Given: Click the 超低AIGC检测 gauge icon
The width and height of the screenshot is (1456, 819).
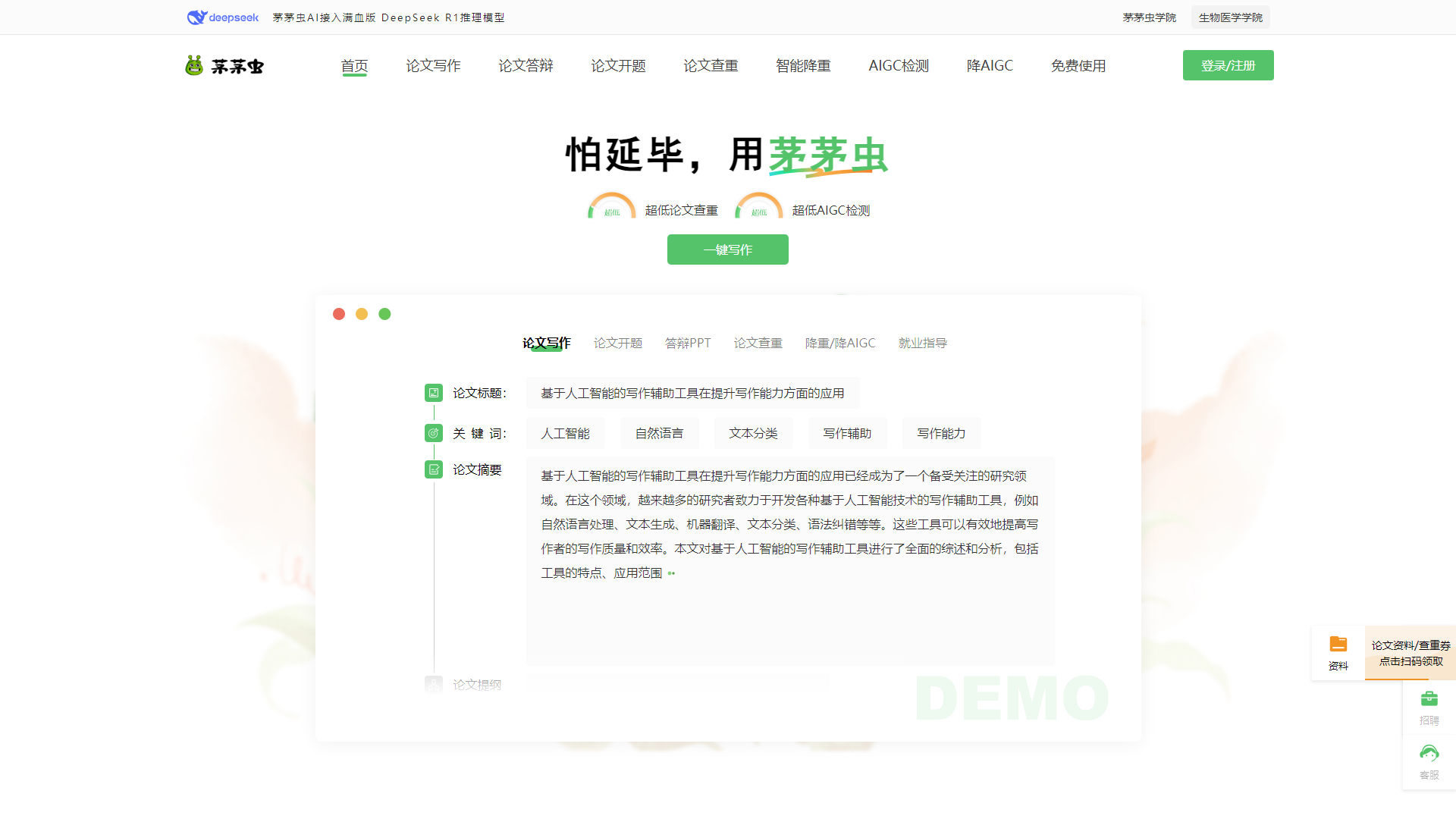Looking at the screenshot, I should [x=758, y=207].
